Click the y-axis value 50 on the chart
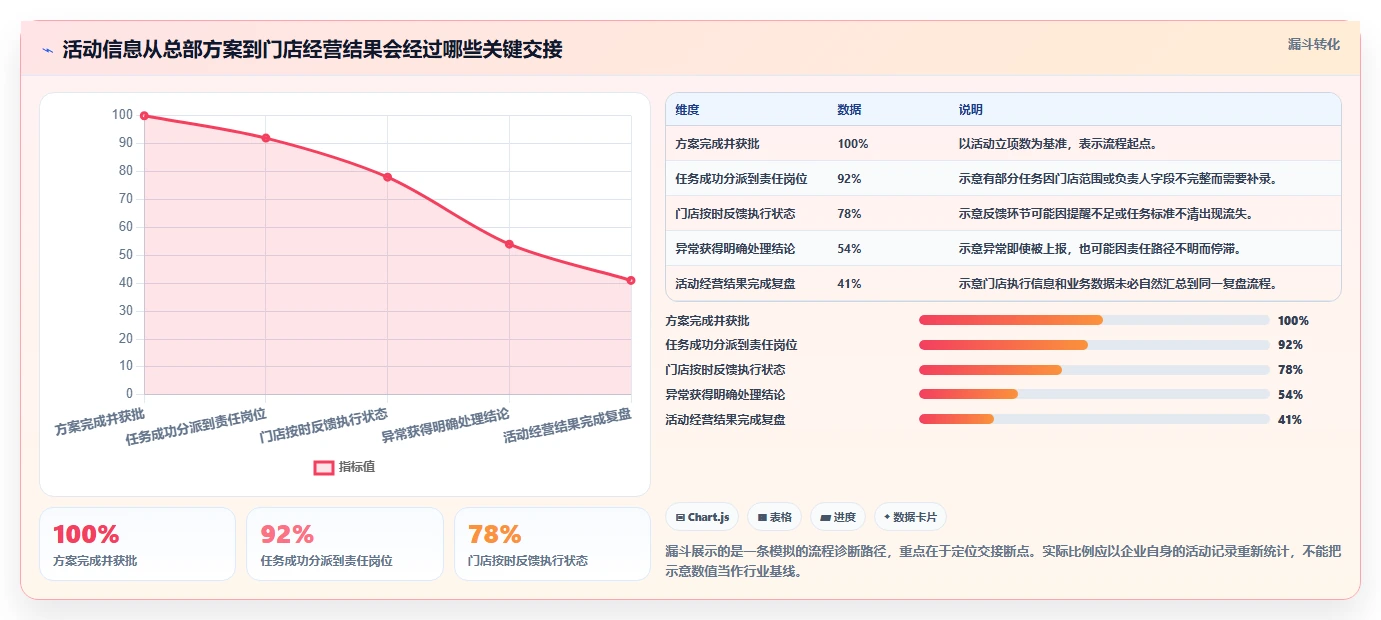 [x=125, y=255]
